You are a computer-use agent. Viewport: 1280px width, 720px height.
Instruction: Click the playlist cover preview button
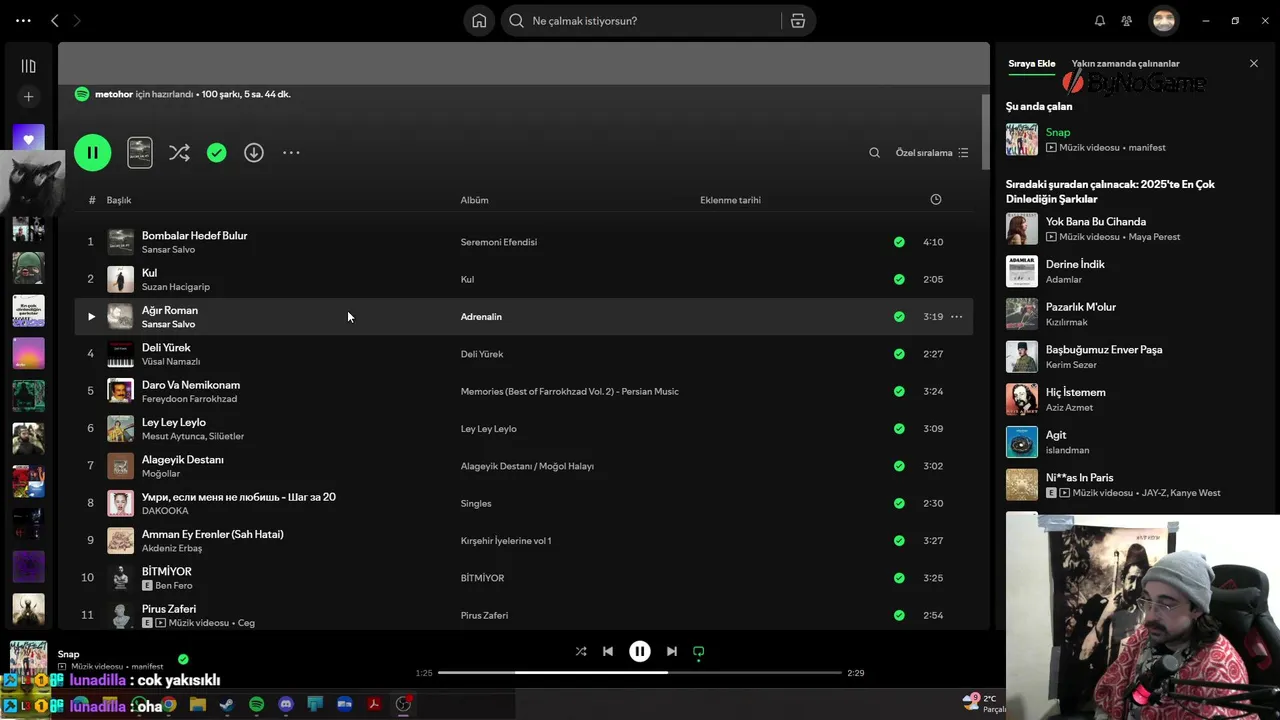pos(140,153)
